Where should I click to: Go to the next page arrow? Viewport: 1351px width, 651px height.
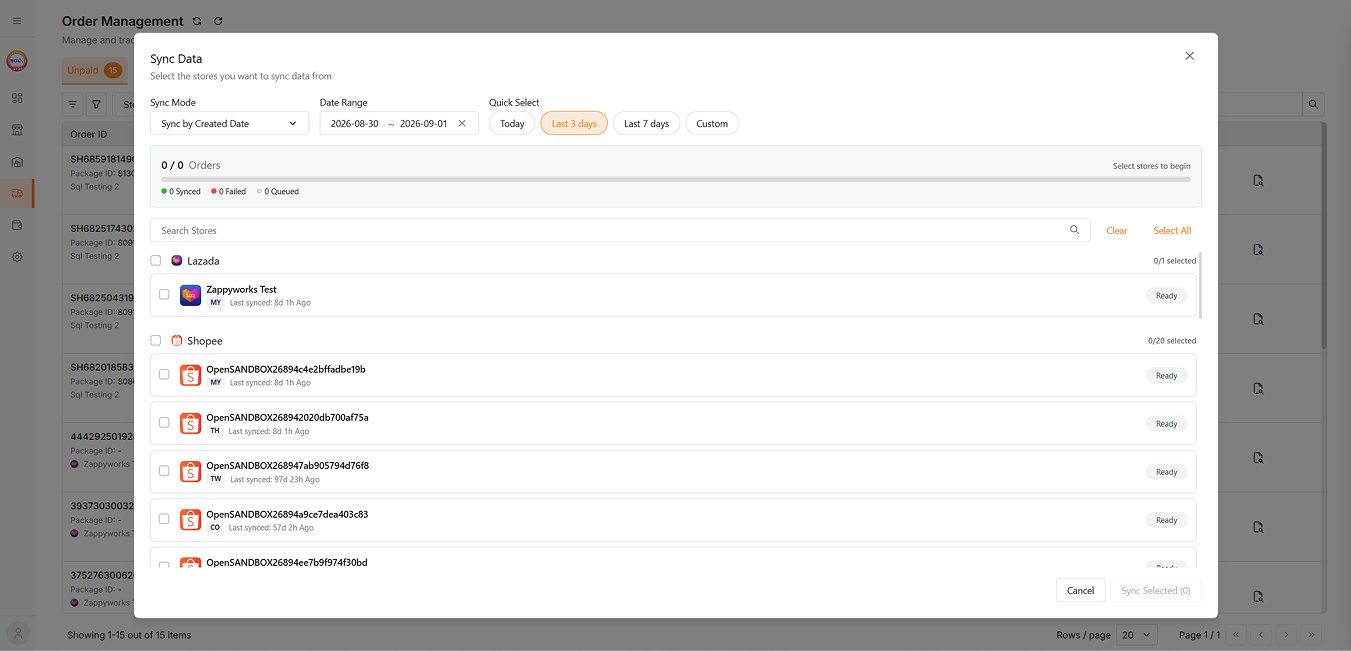coord(1286,634)
